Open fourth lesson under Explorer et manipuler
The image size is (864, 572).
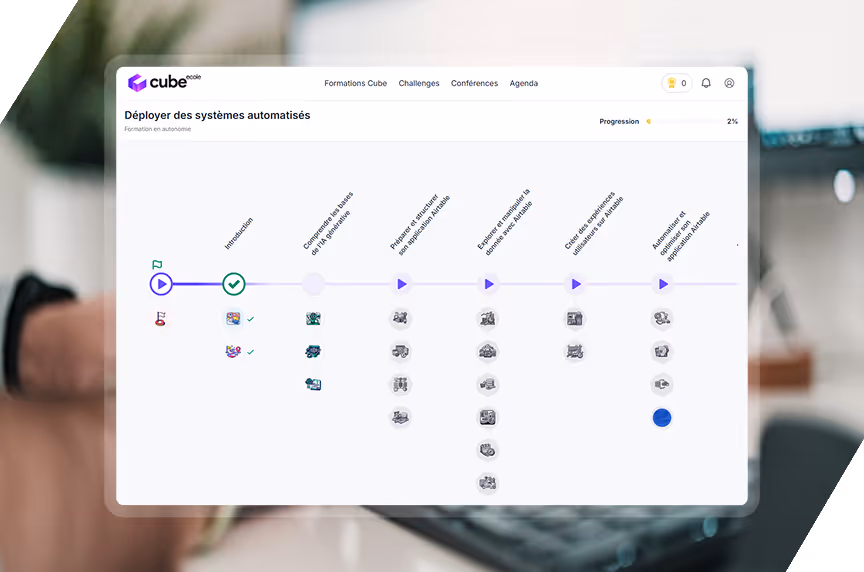(x=488, y=418)
